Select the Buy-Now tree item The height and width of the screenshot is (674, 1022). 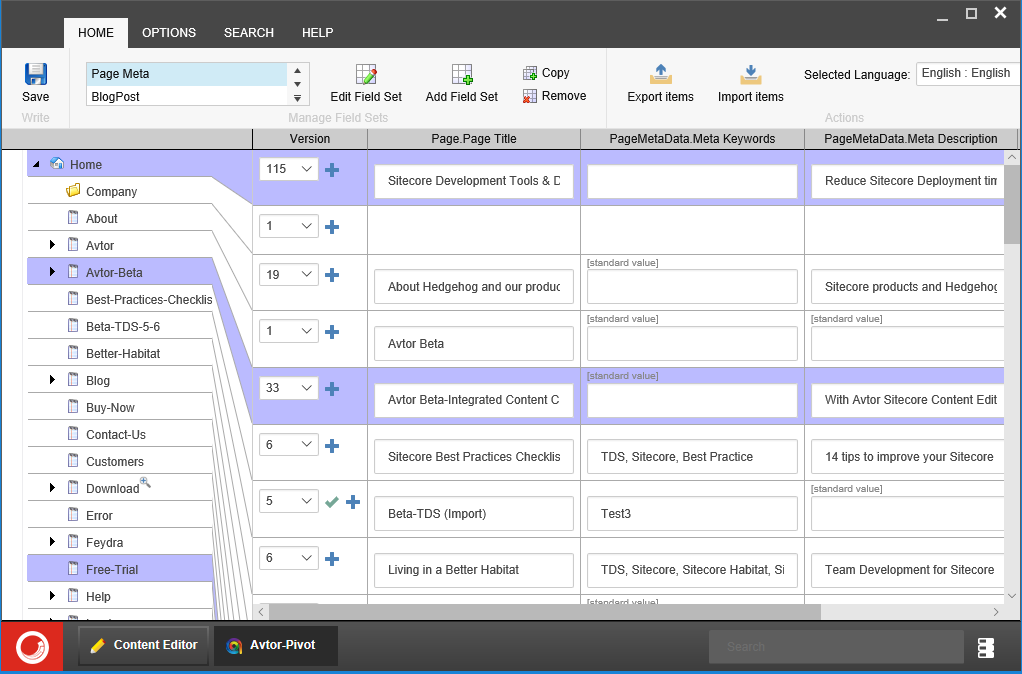[x=110, y=407]
